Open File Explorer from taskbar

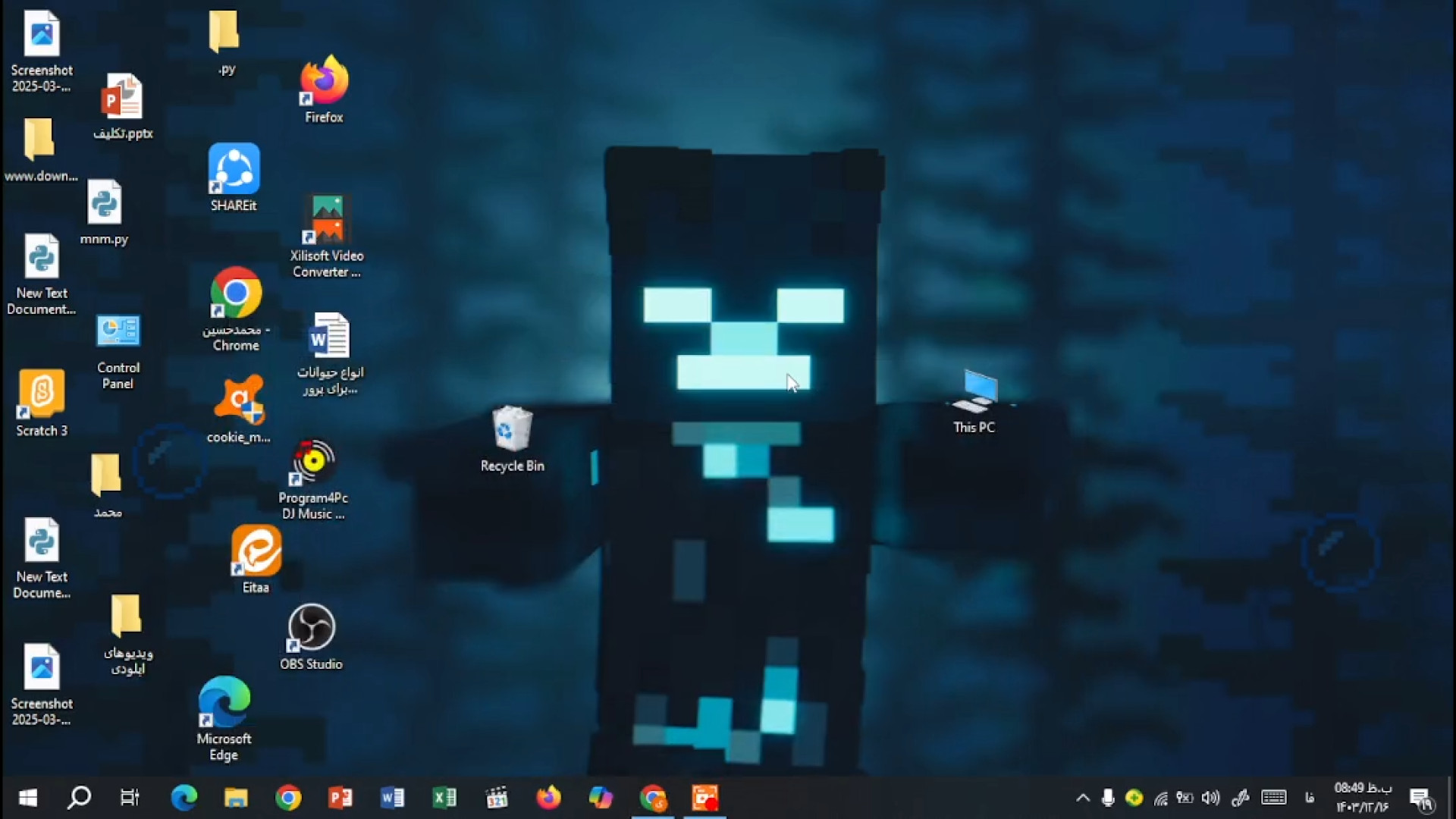tap(236, 798)
